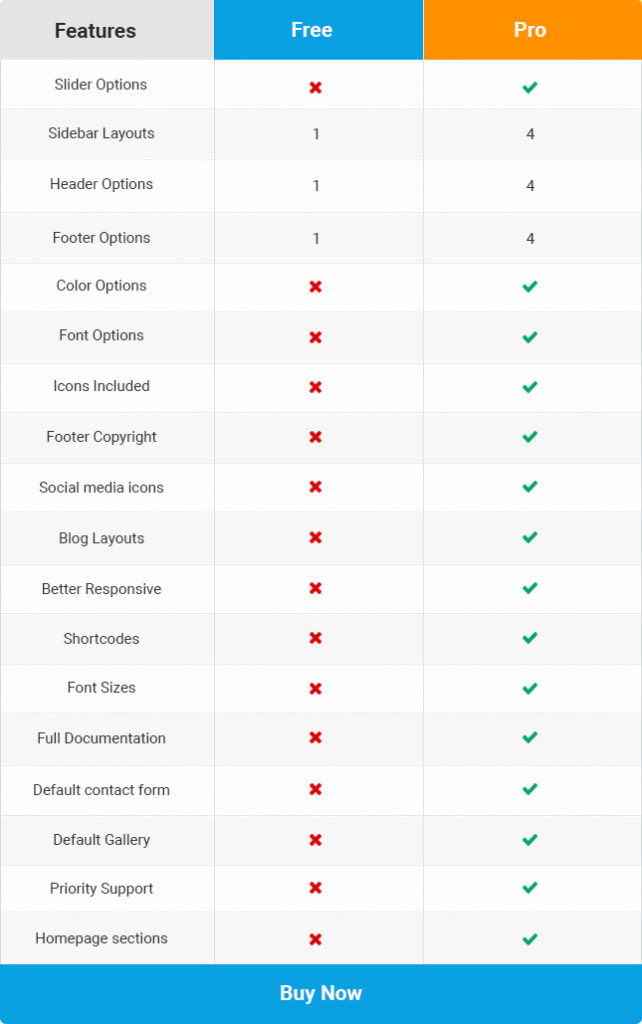This screenshot has height=1024, width=642.
Task: Click the Better Responsive feature label
Action: (101, 589)
